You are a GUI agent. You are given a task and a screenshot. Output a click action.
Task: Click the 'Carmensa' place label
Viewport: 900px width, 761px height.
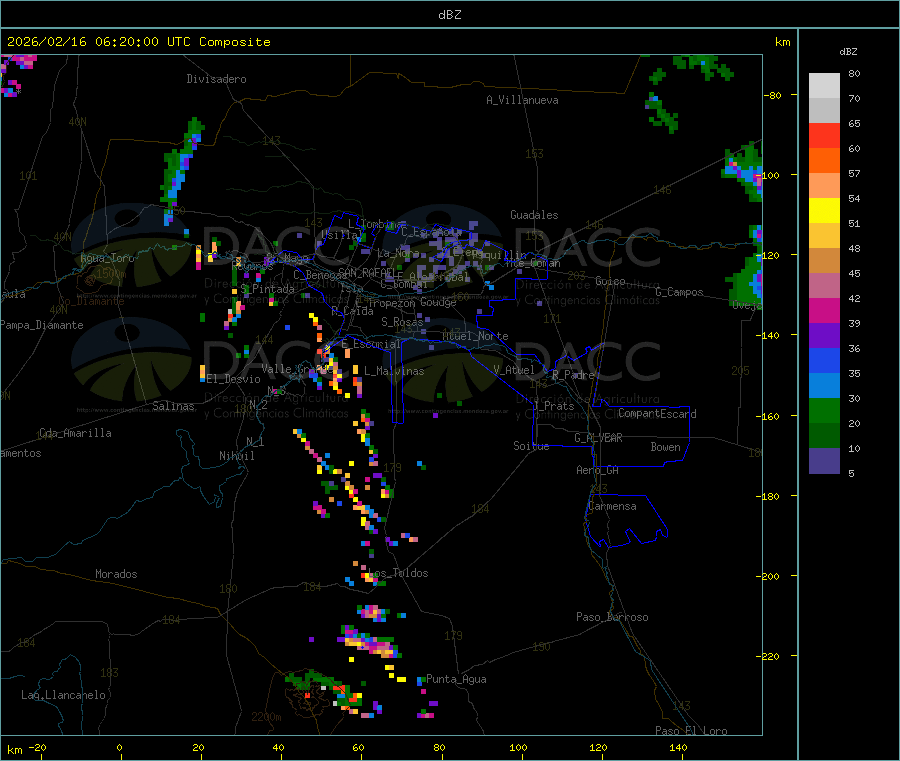[x=612, y=506]
